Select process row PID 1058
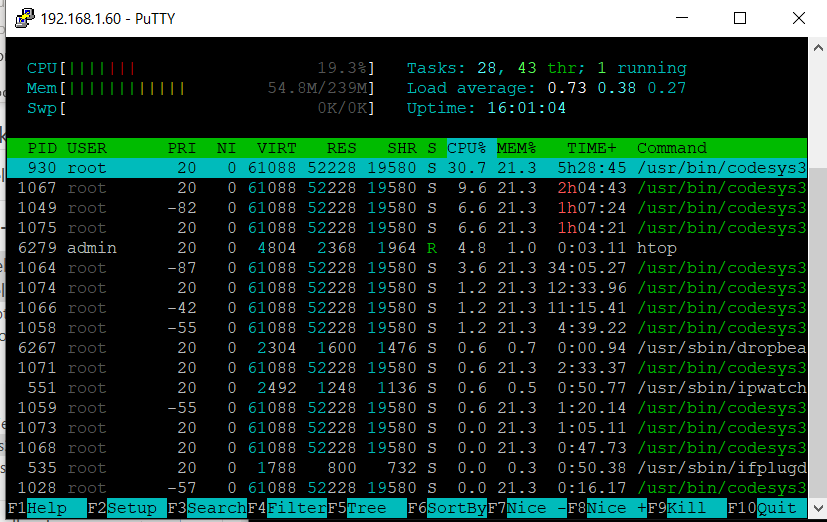The width and height of the screenshot is (827, 522). tap(407, 328)
